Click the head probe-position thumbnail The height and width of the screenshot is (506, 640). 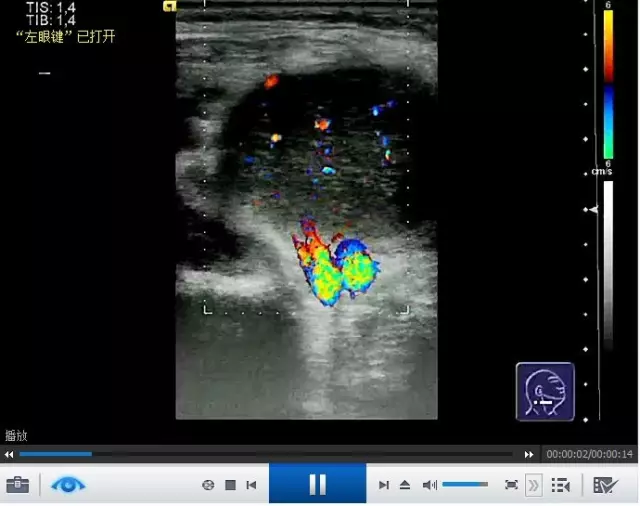tap(545, 391)
